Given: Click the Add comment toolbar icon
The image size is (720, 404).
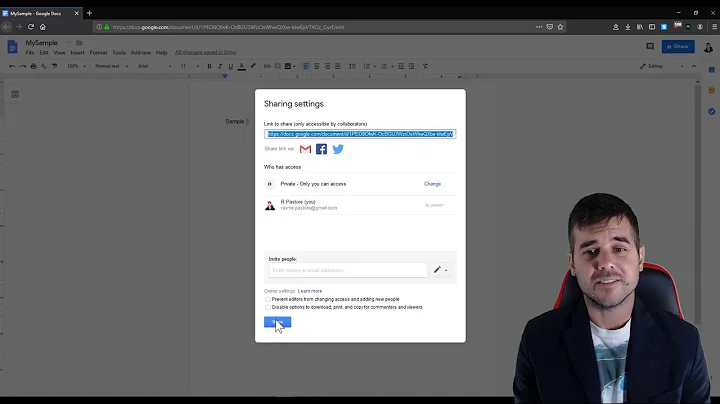Looking at the screenshot, I should (277, 66).
